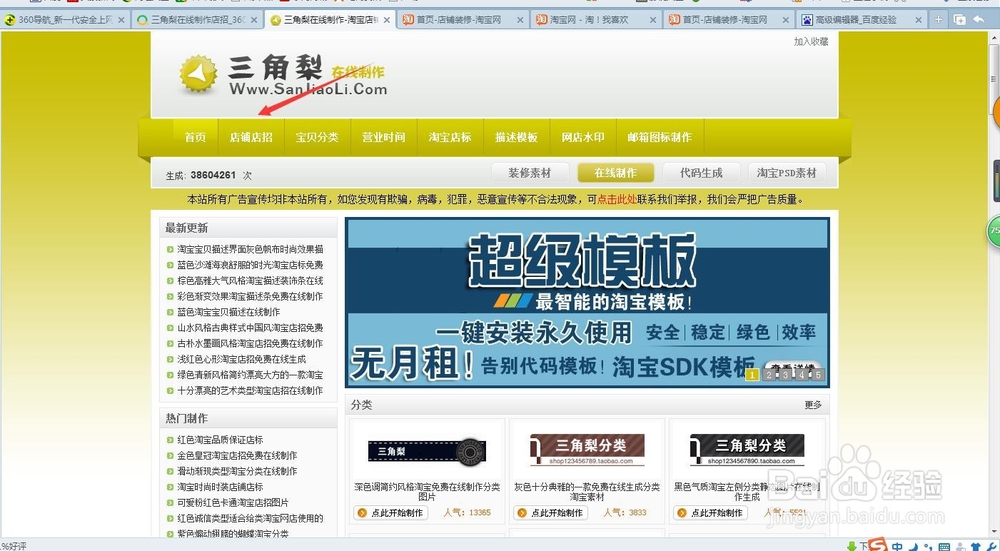Open 滑动渐现类型淘宝分类在线制作 link
This screenshot has height=551, width=1000.
[x=237, y=471]
